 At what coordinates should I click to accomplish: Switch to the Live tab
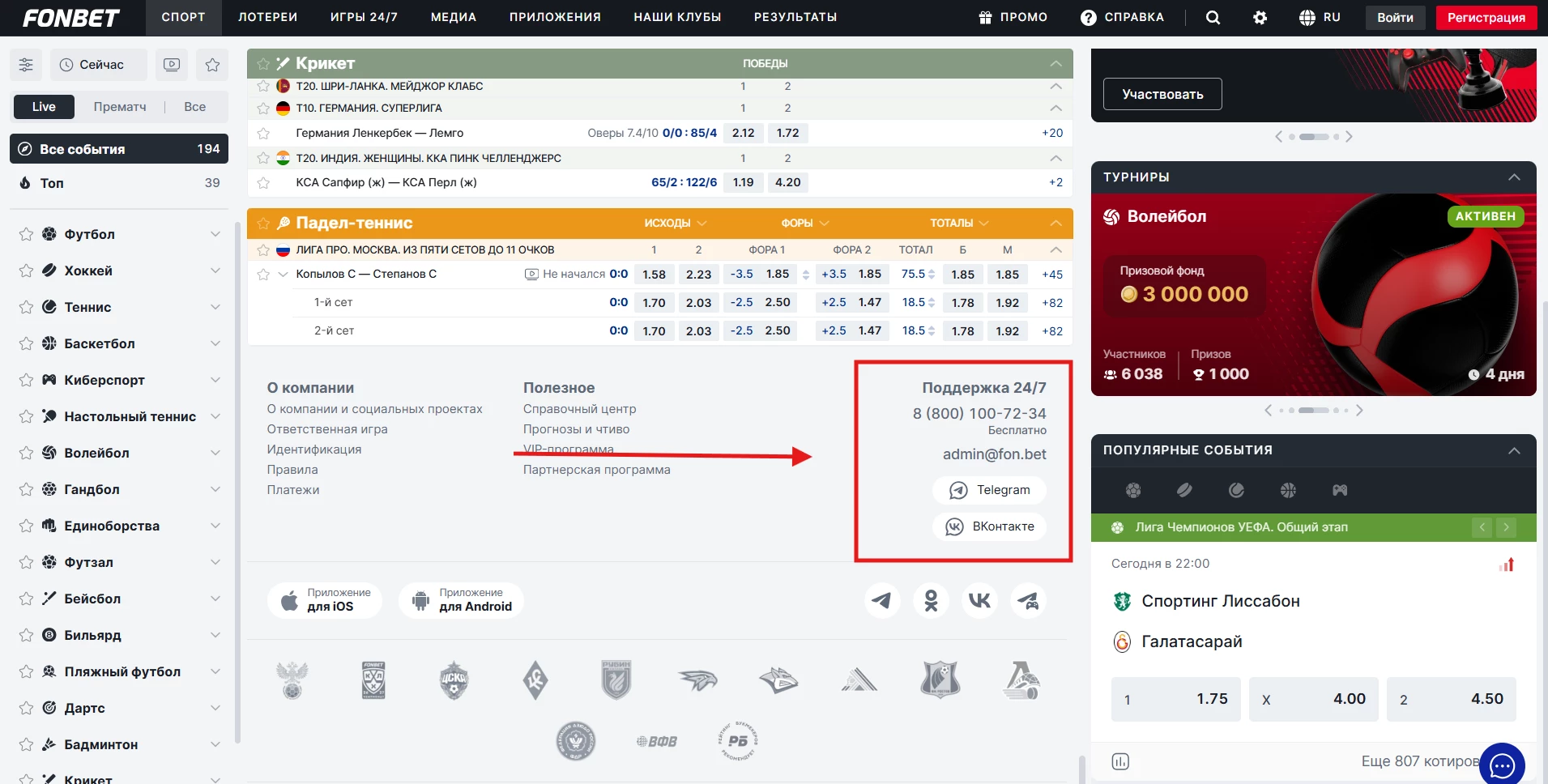(x=44, y=107)
